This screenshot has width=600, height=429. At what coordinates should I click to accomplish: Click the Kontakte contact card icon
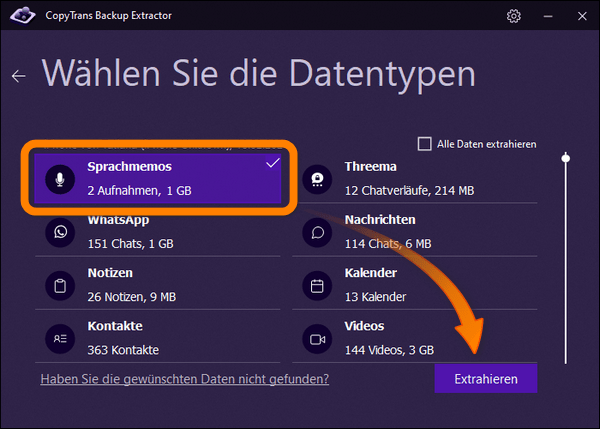point(60,339)
